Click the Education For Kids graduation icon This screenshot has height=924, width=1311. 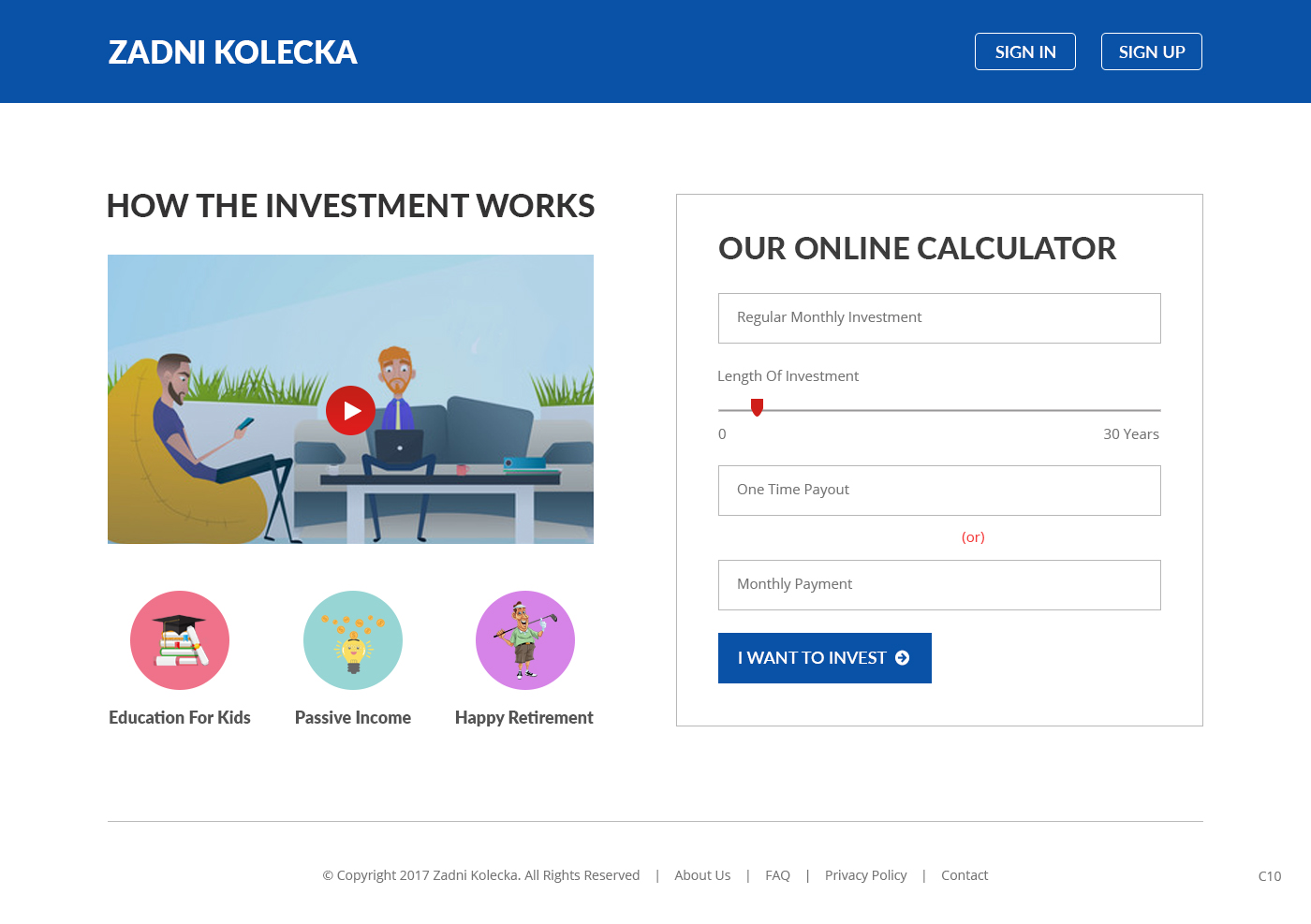[x=180, y=640]
